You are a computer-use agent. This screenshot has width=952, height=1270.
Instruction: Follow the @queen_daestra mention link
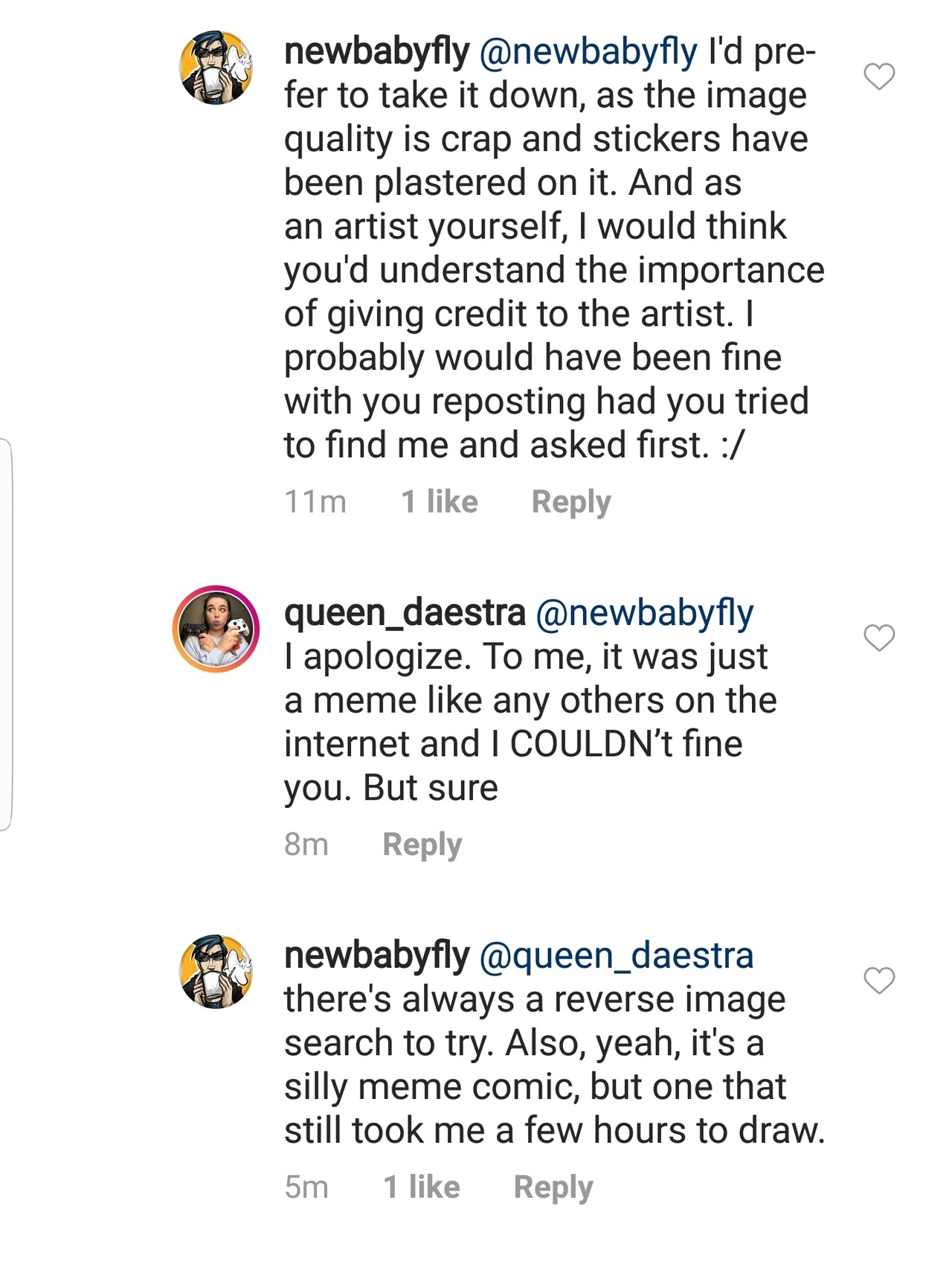click(616, 955)
